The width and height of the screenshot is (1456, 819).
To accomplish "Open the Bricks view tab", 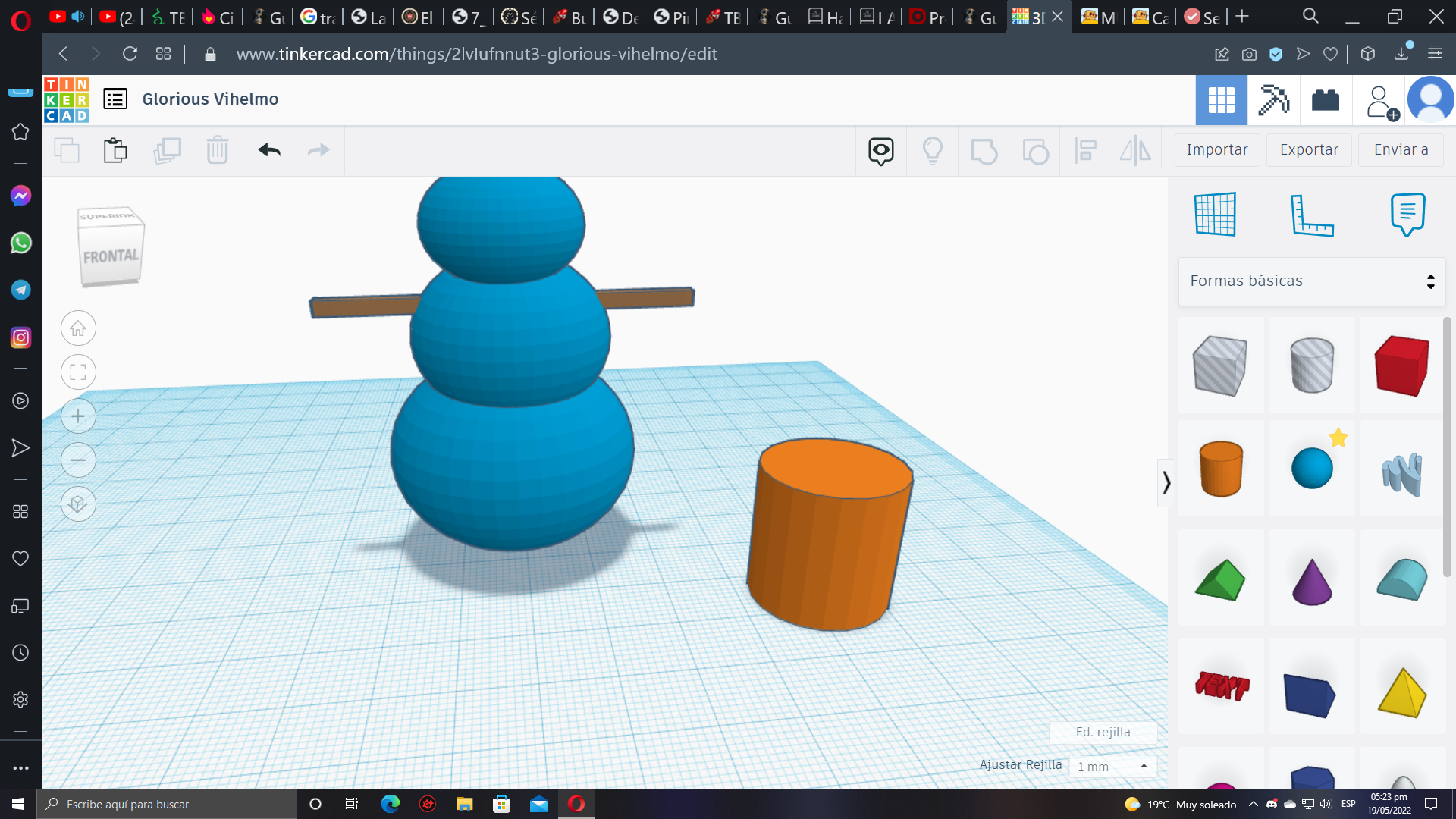I will 1326,100.
